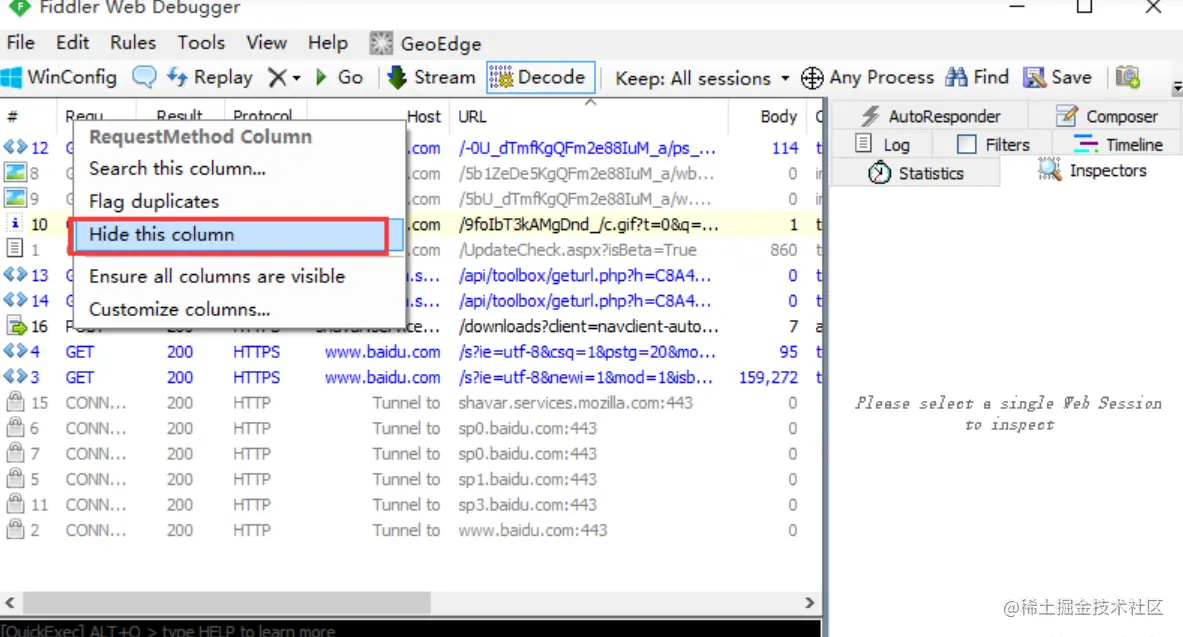1183x637 pixels.
Task: Select image session 8 icon
Action: pyautogui.click(x=15, y=173)
